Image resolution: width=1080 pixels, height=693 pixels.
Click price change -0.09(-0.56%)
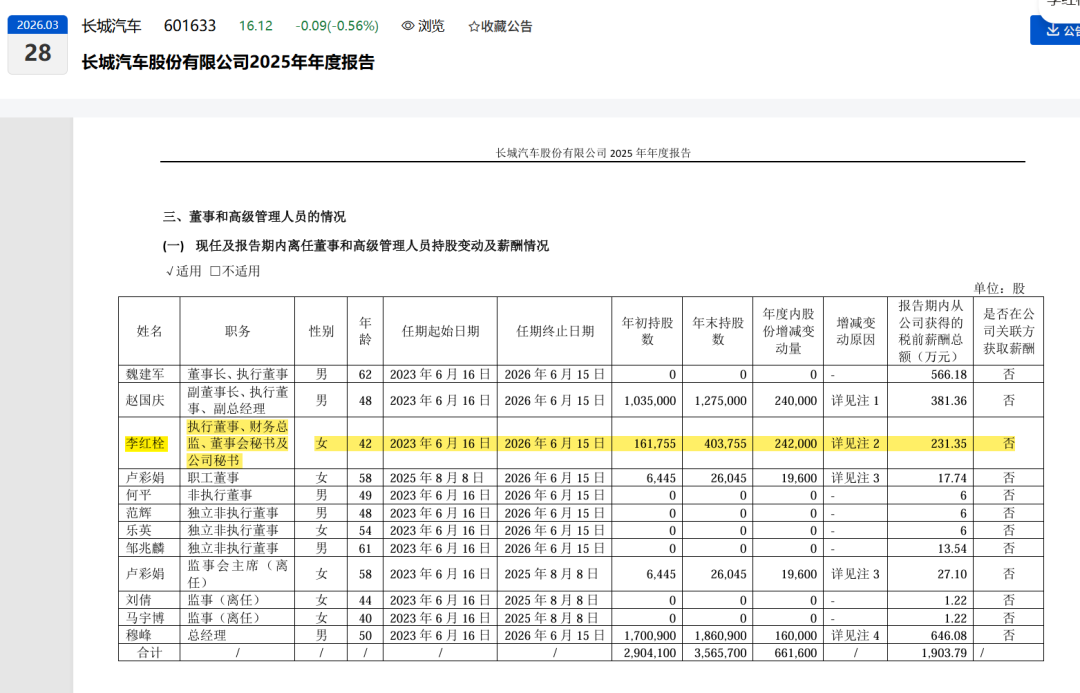tap(337, 26)
